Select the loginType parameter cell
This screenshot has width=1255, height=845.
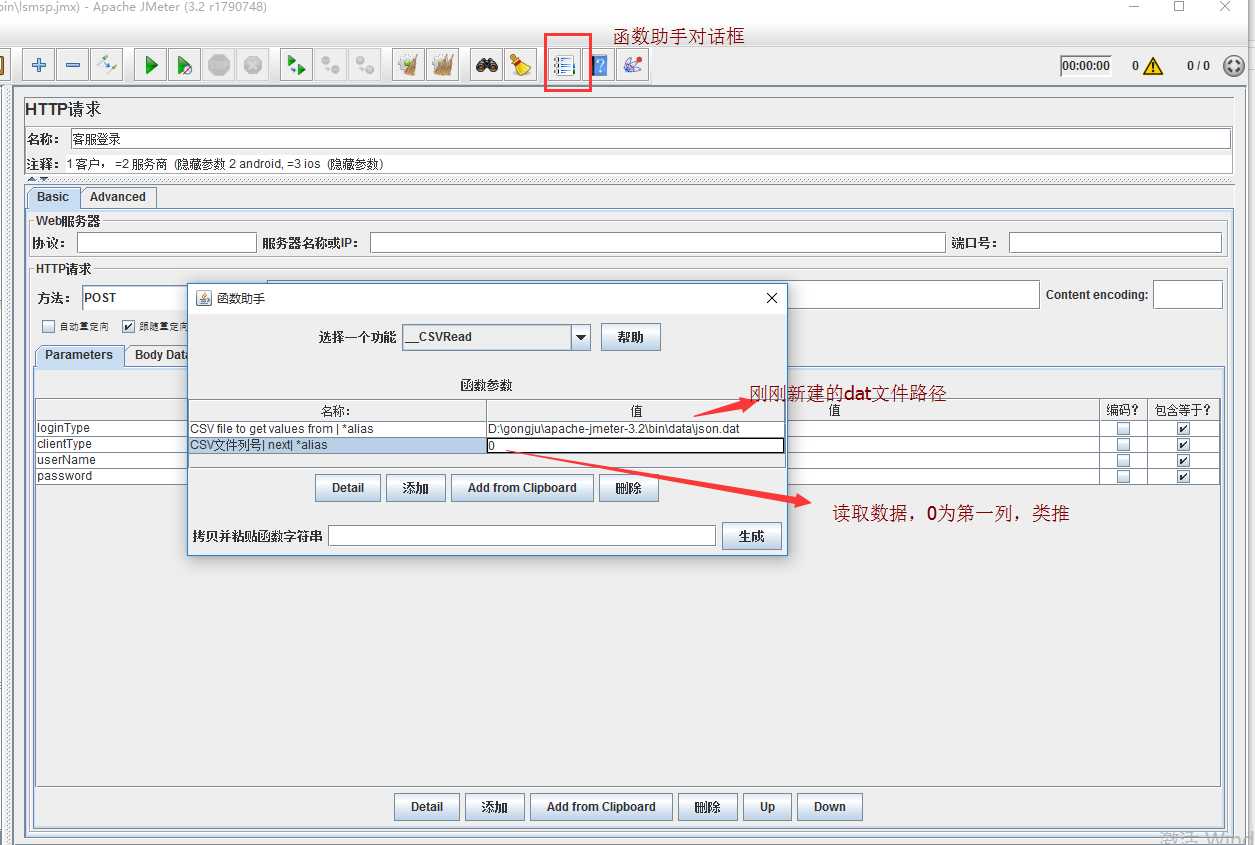[111, 428]
